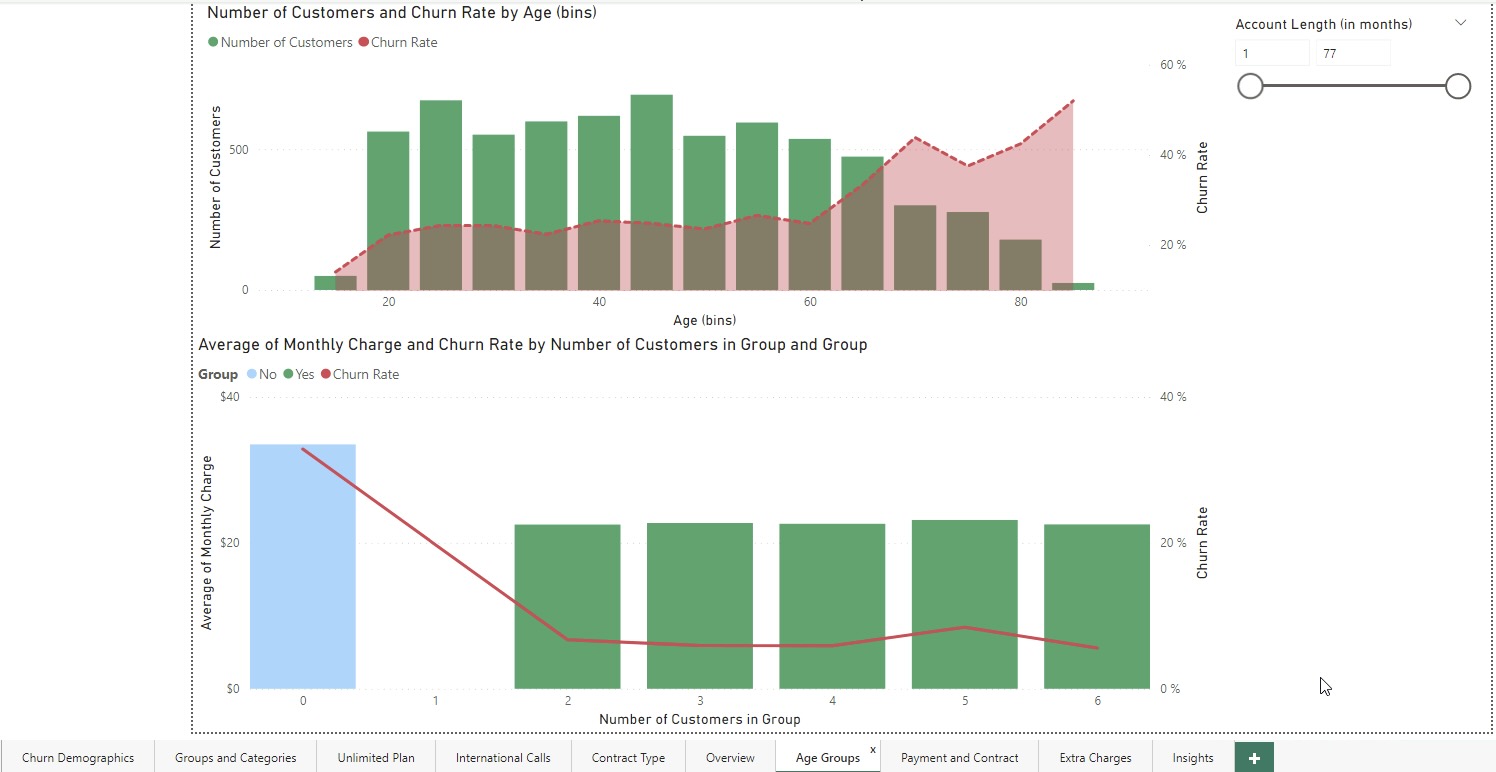
Task: Close the Age Groups page tab
Action: [x=871, y=749]
